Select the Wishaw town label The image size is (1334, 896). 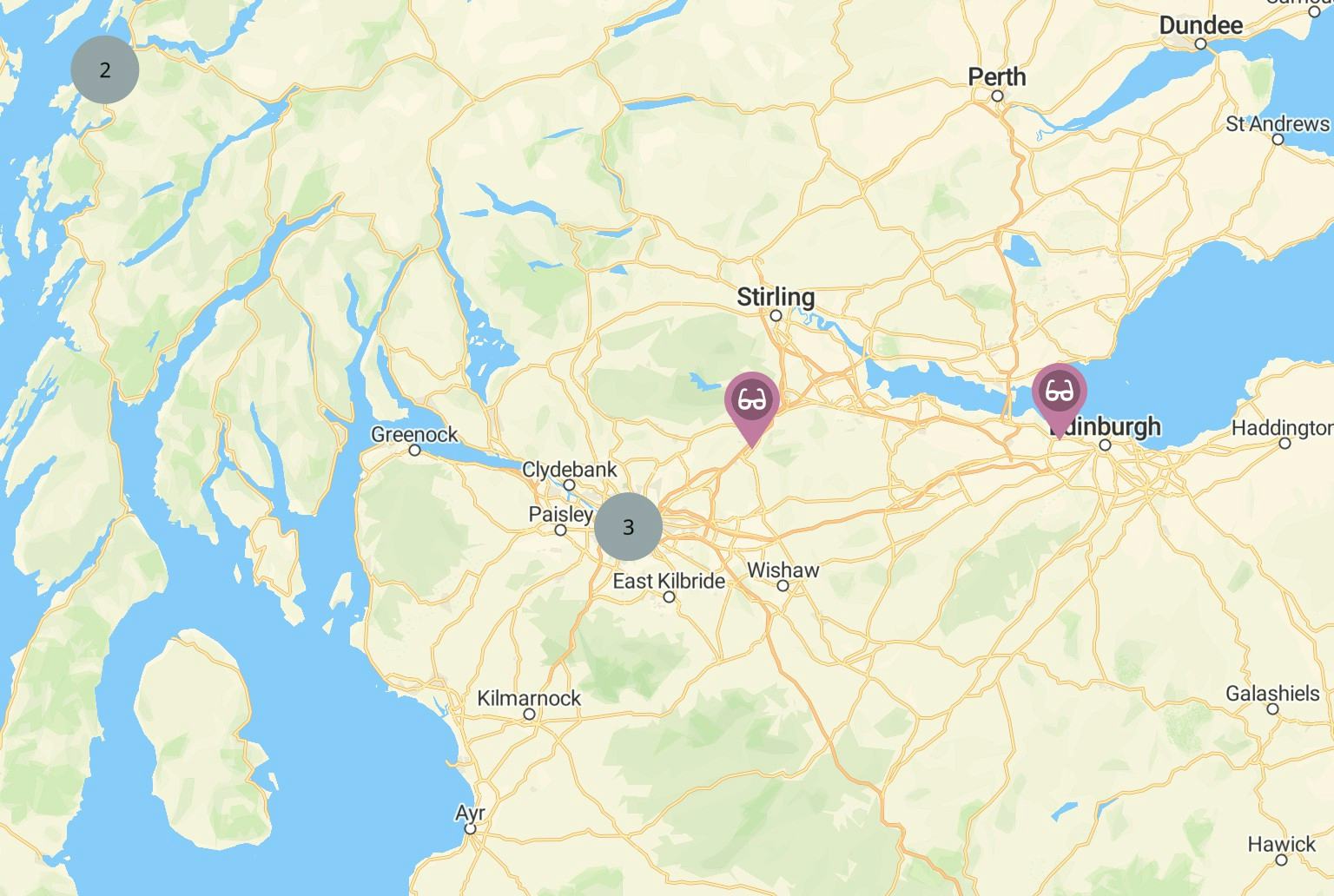pos(783,570)
